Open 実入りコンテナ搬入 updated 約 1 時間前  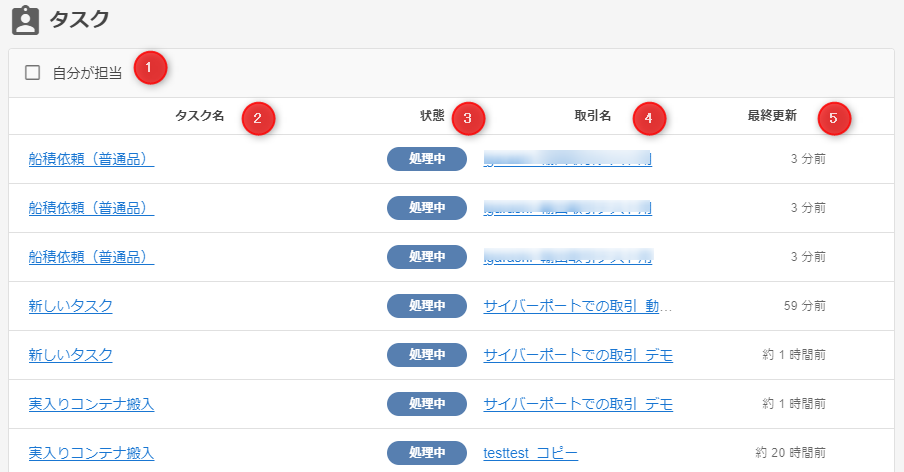pos(91,404)
